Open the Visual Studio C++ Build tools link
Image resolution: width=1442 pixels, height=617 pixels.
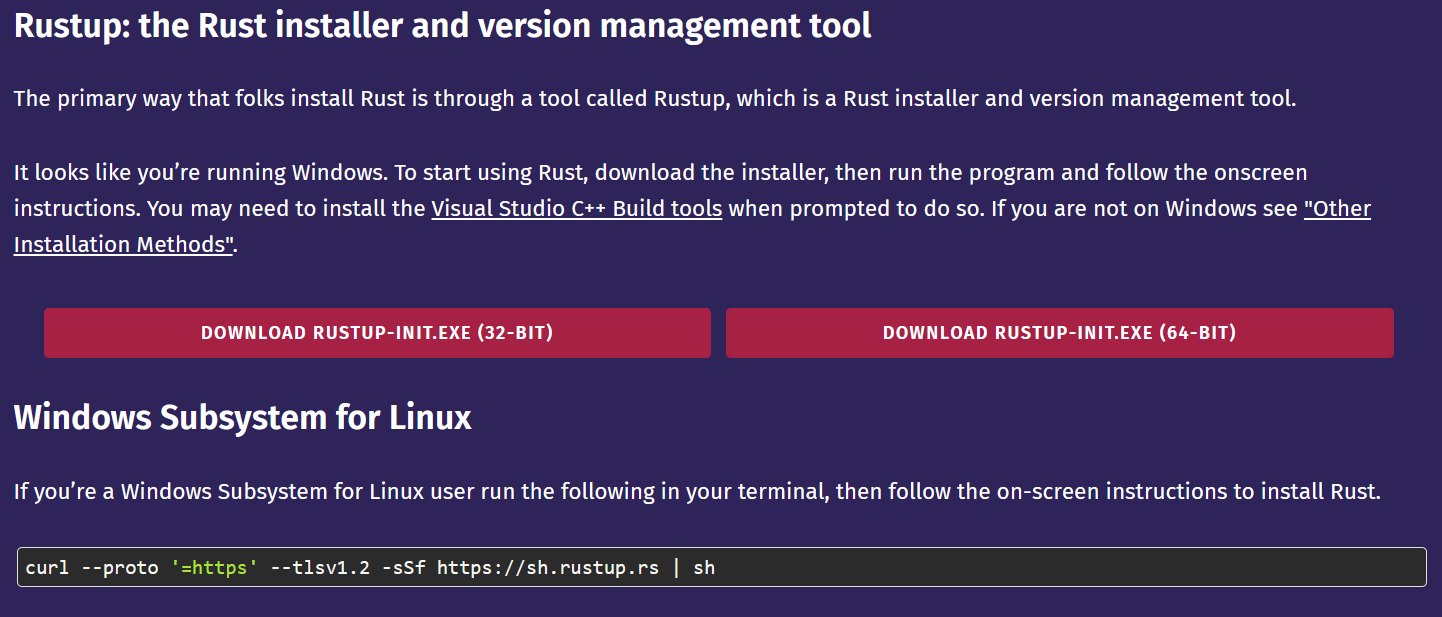[x=576, y=209]
